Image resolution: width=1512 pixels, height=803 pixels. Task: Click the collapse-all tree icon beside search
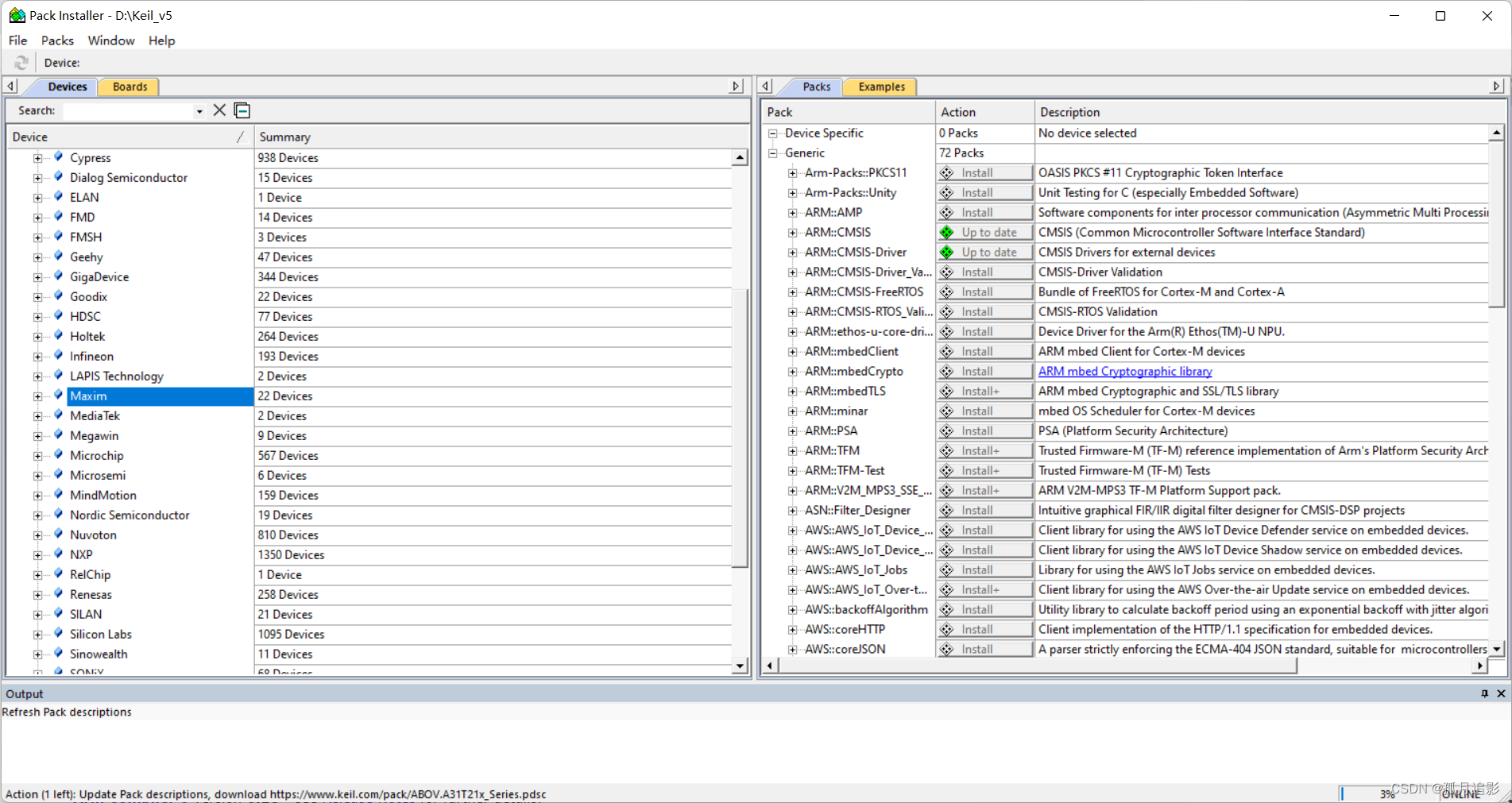pyautogui.click(x=242, y=110)
